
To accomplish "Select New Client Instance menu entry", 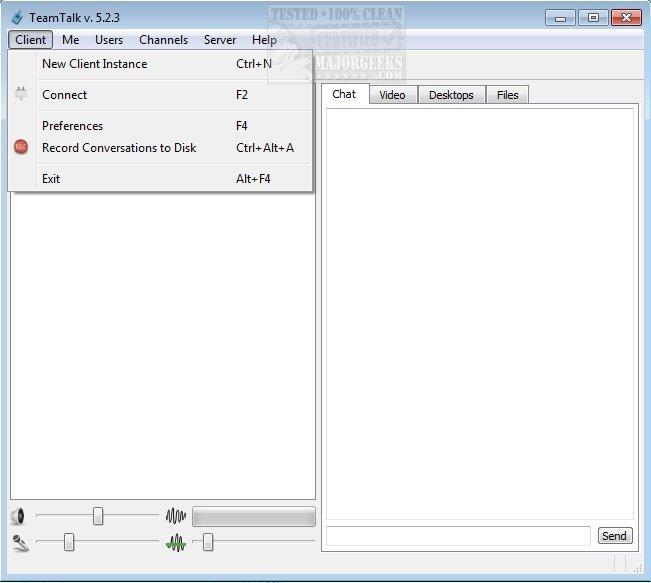I will [94, 64].
